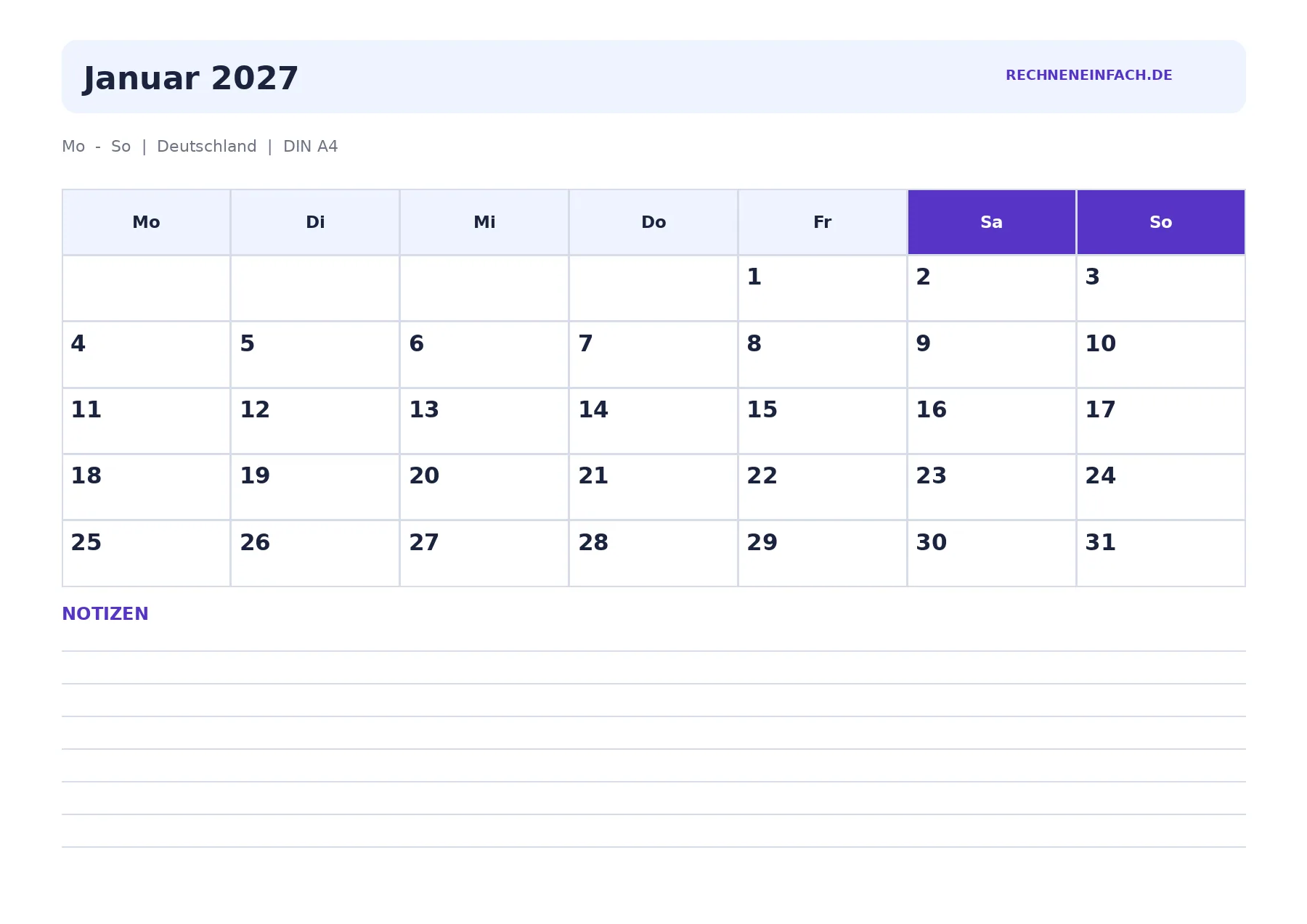The width and height of the screenshot is (1307, 924).
Task: Choose day 28 cell
Action: pyautogui.click(x=653, y=554)
